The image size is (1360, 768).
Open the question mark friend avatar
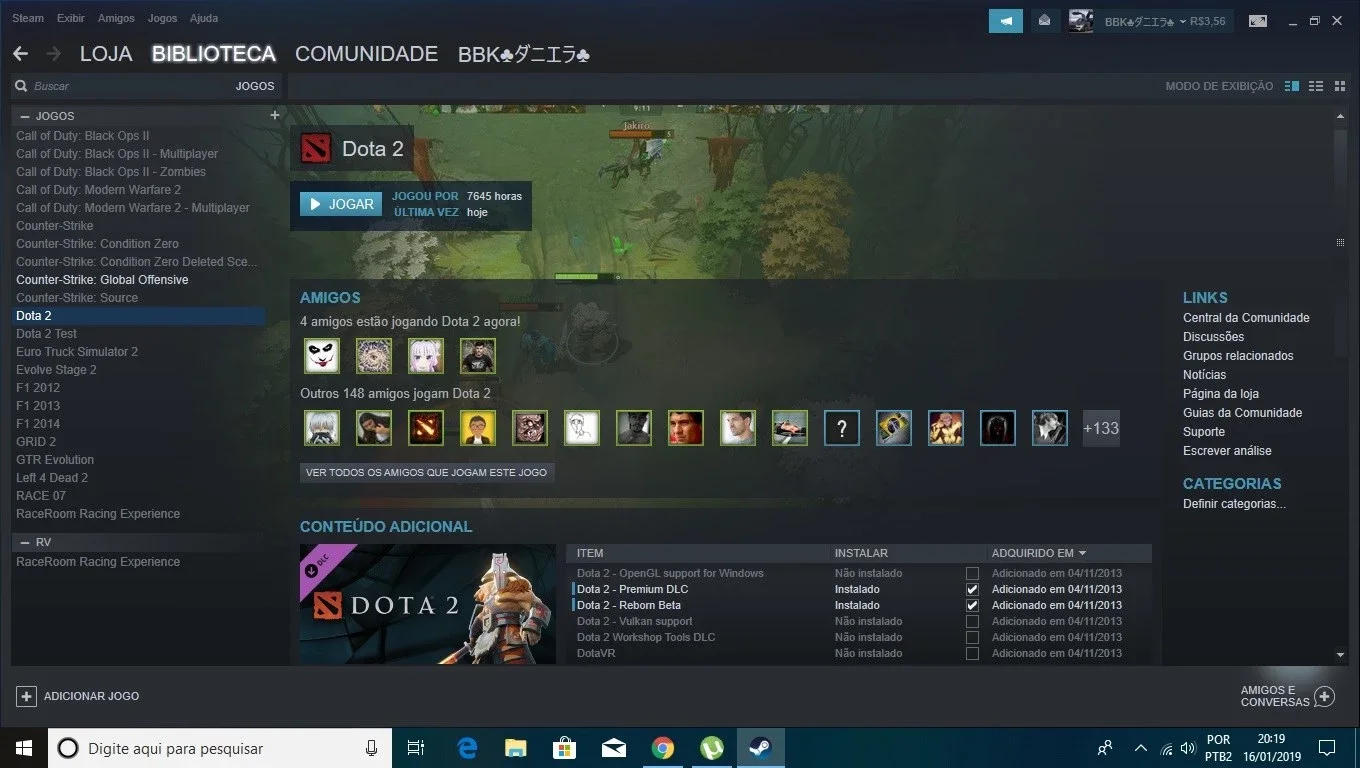(x=842, y=428)
